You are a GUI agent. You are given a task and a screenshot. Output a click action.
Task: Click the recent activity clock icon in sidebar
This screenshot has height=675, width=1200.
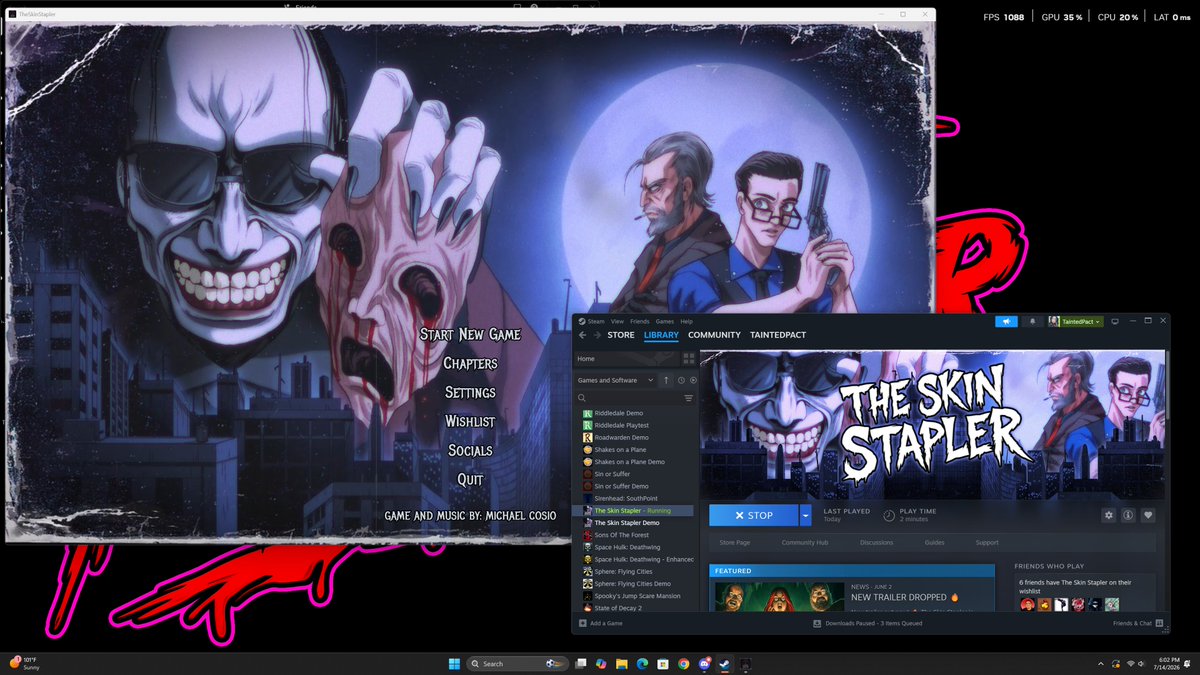tap(681, 380)
